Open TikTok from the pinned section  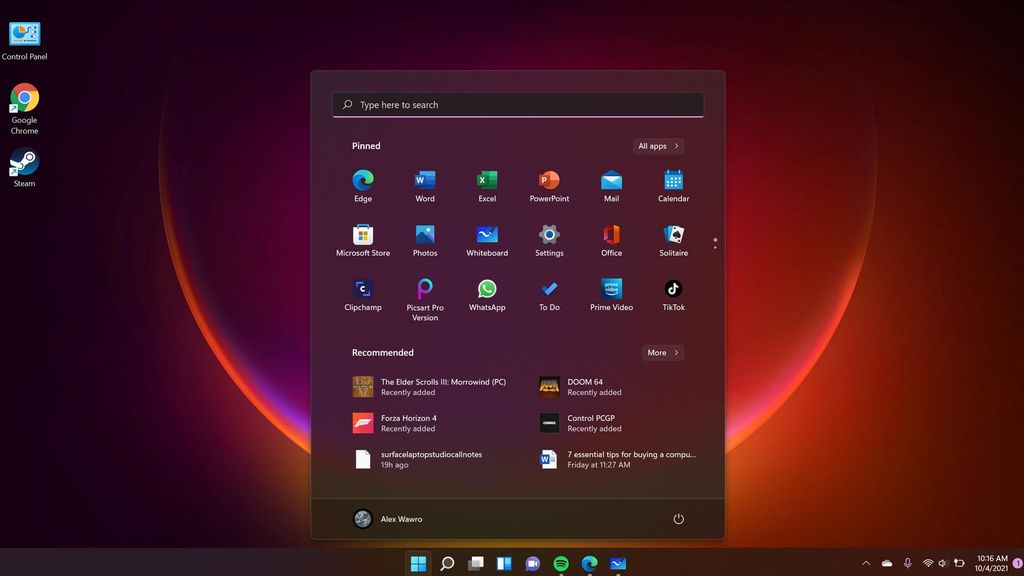(672, 290)
